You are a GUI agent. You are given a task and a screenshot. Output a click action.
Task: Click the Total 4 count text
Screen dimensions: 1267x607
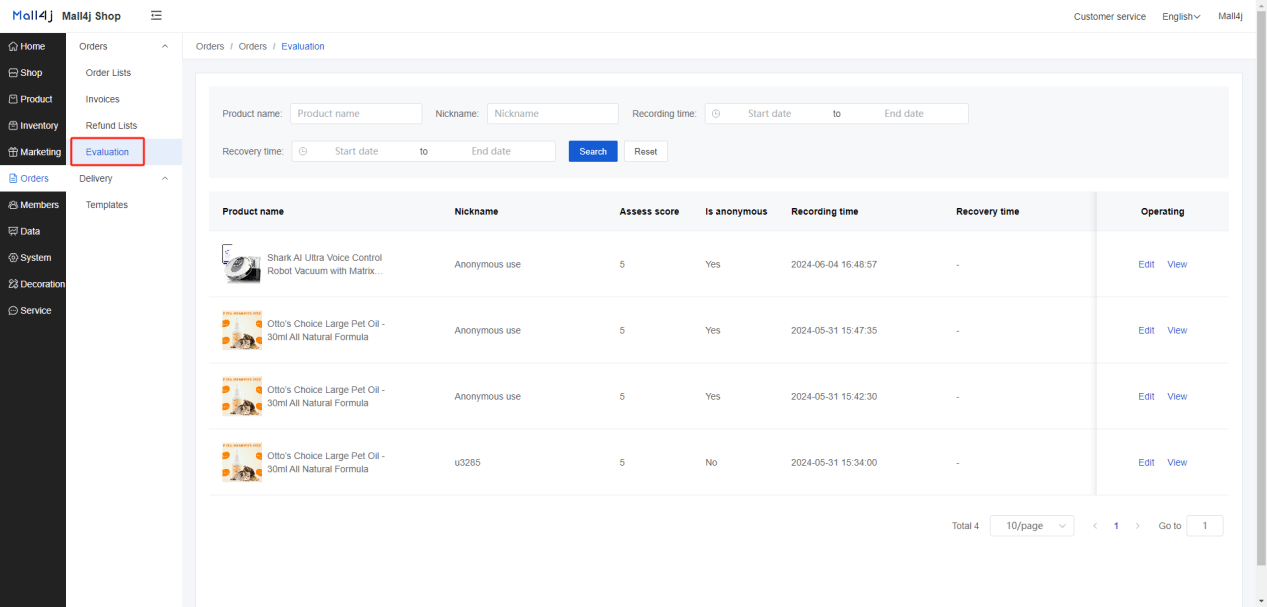(x=965, y=526)
